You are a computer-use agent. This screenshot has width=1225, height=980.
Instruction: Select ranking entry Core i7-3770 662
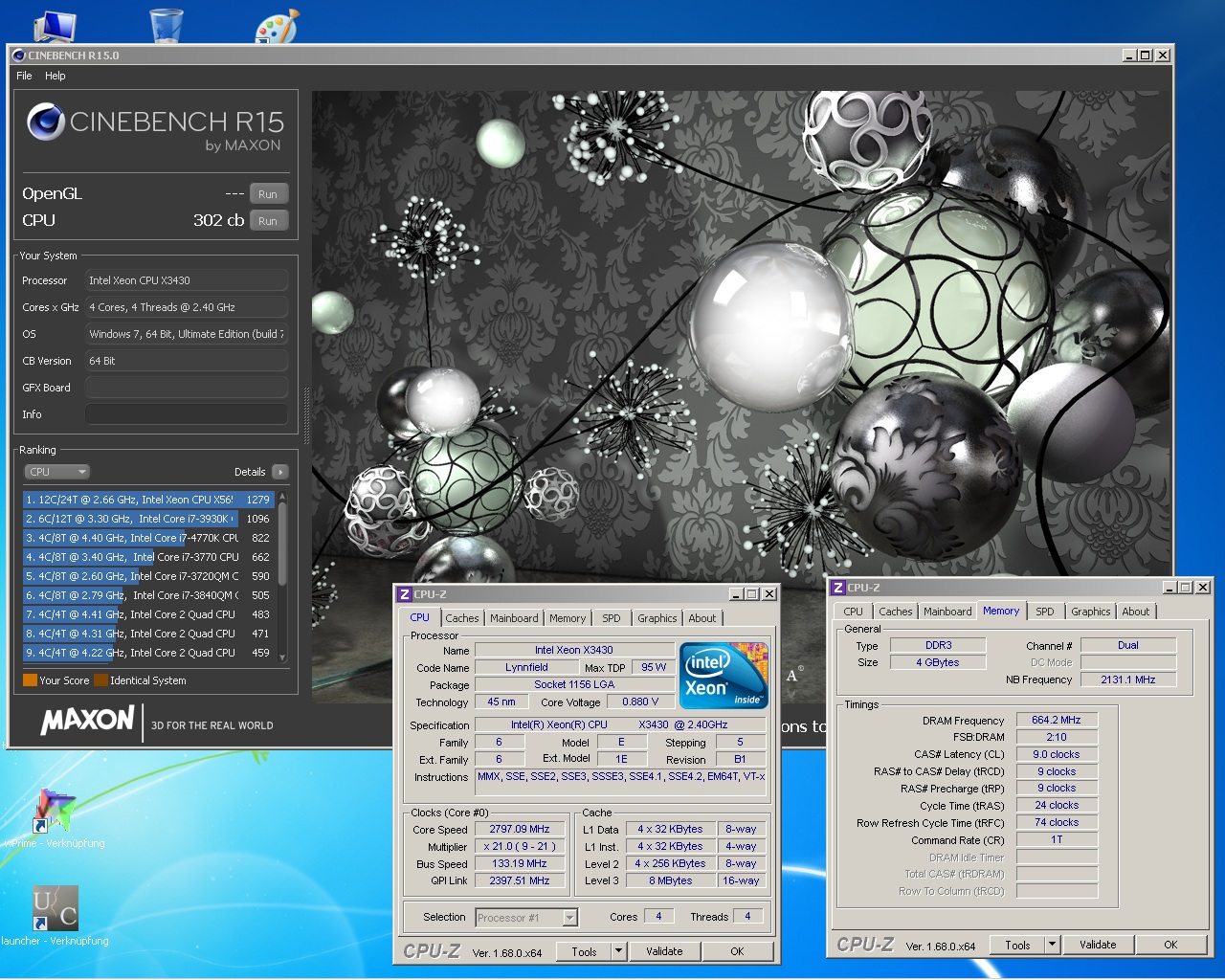[x=148, y=557]
